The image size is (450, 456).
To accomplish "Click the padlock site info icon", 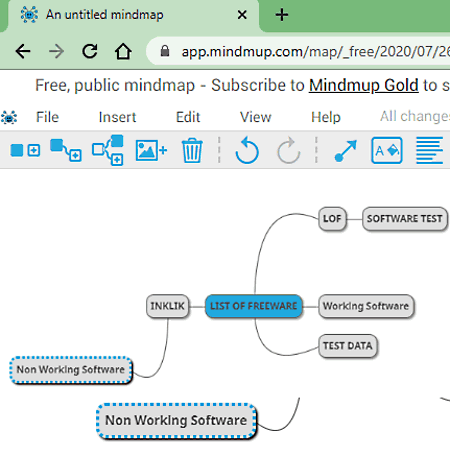I will (x=165, y=51).
